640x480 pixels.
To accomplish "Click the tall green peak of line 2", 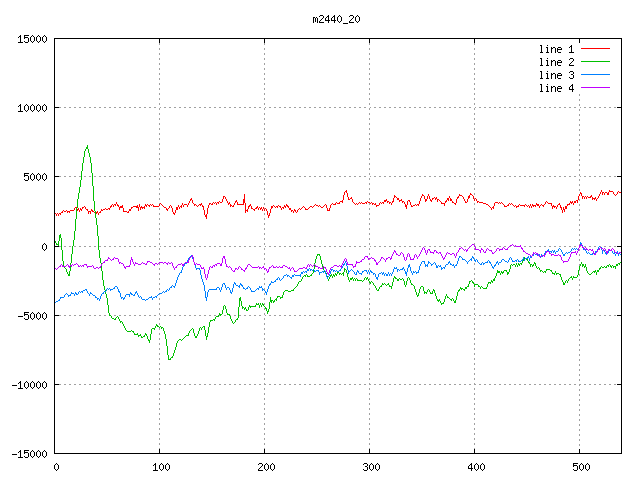I will pos(87,147).
